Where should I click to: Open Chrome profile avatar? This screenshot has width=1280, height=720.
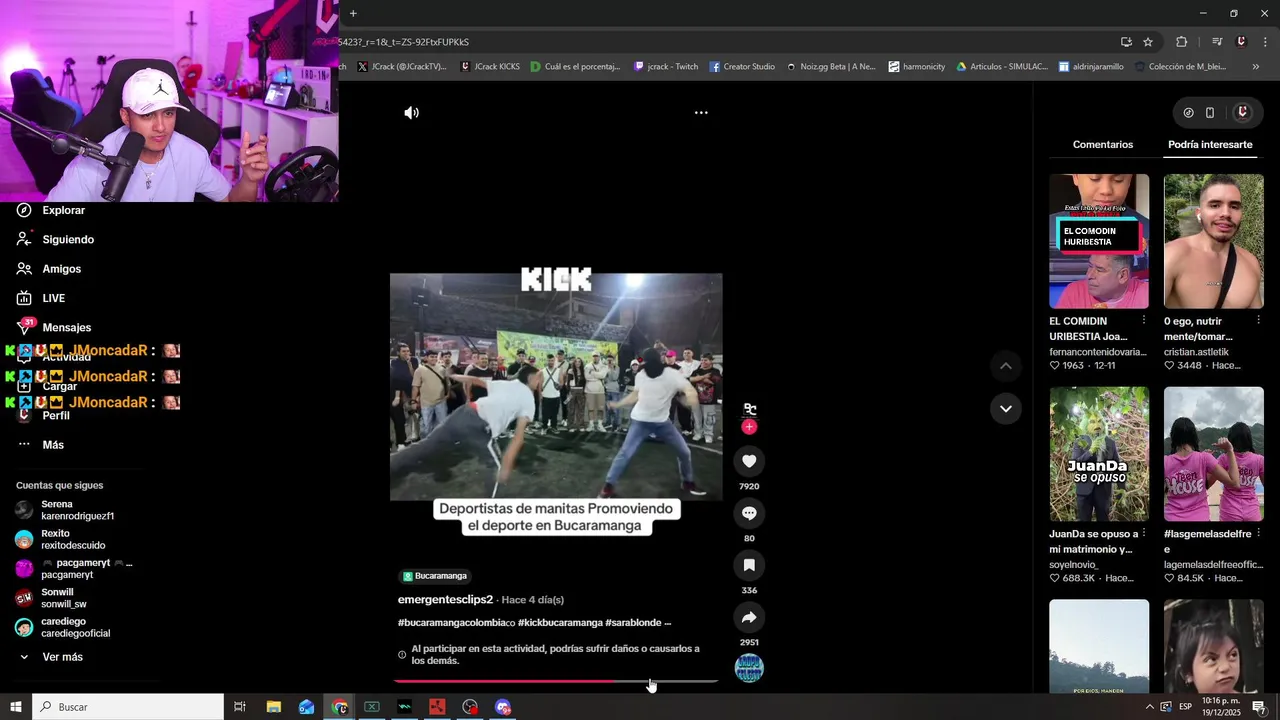click(1241, 42)
